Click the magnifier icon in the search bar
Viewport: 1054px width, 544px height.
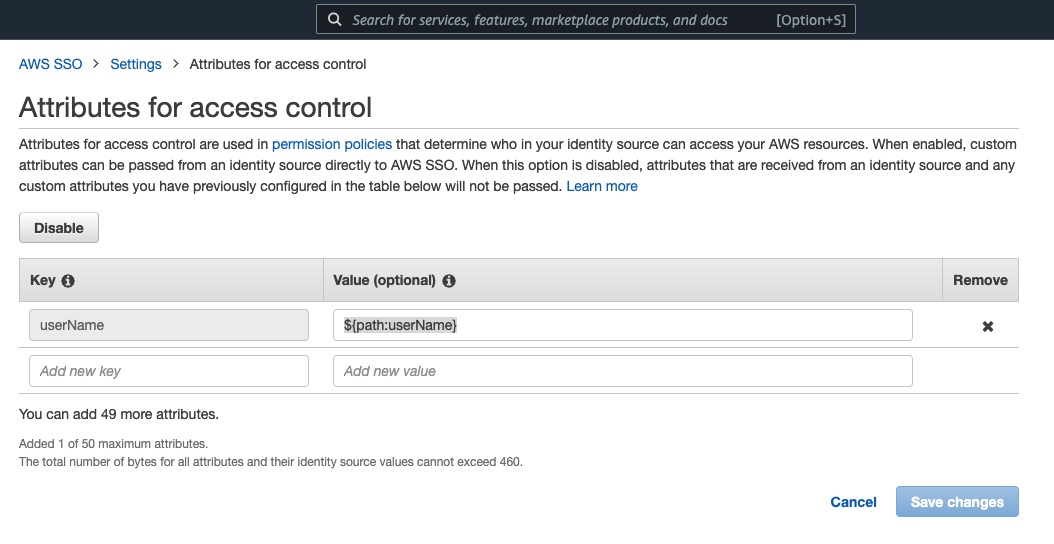335,20
